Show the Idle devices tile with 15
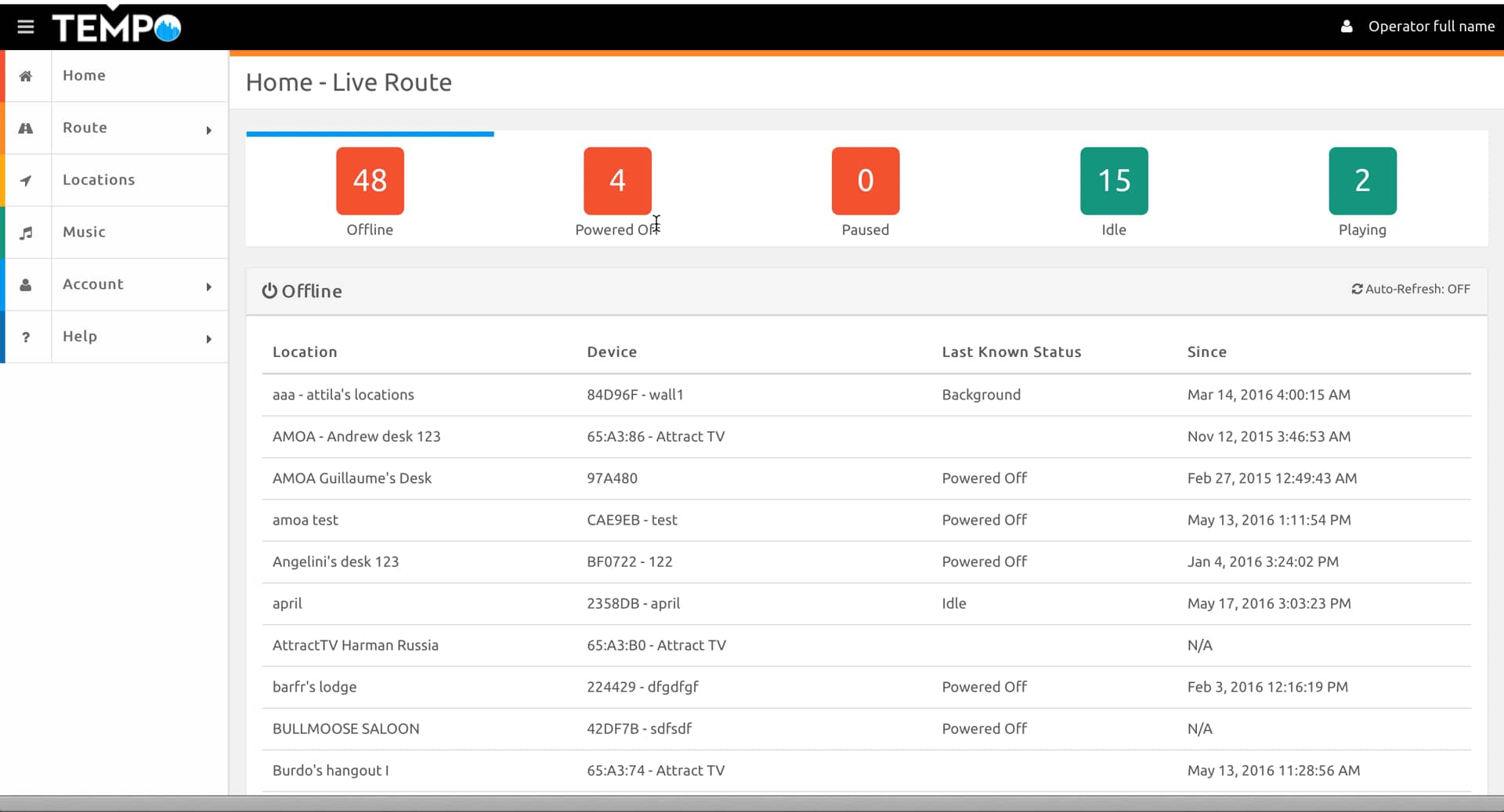The height and width of the screenshot is (812, 1504). [1113, 181]
